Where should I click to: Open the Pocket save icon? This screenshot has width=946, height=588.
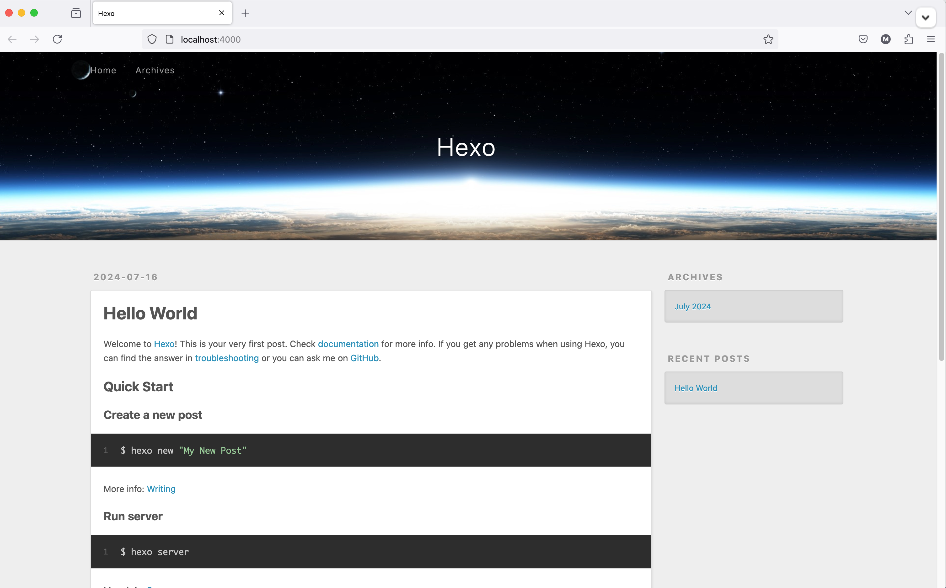pos(863,39)
